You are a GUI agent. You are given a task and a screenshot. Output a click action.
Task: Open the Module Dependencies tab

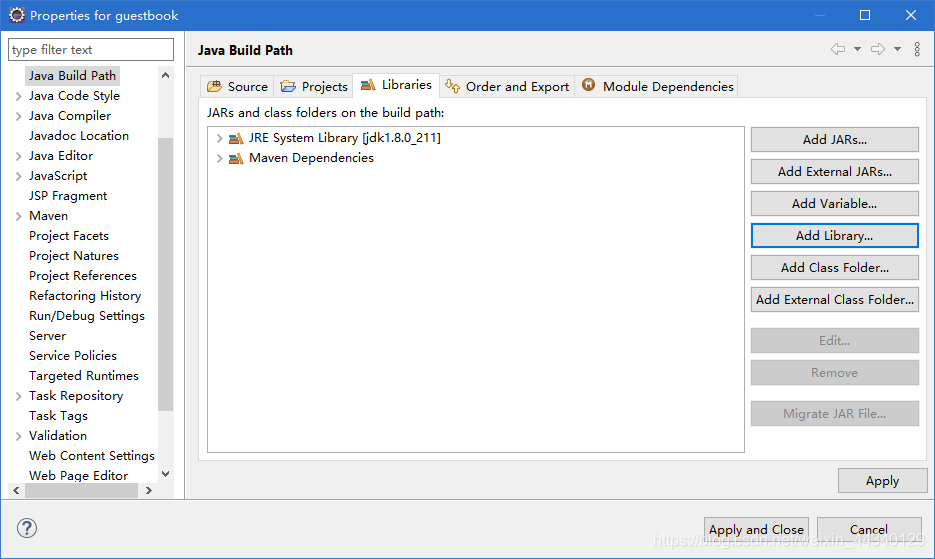tap(658, 86)
